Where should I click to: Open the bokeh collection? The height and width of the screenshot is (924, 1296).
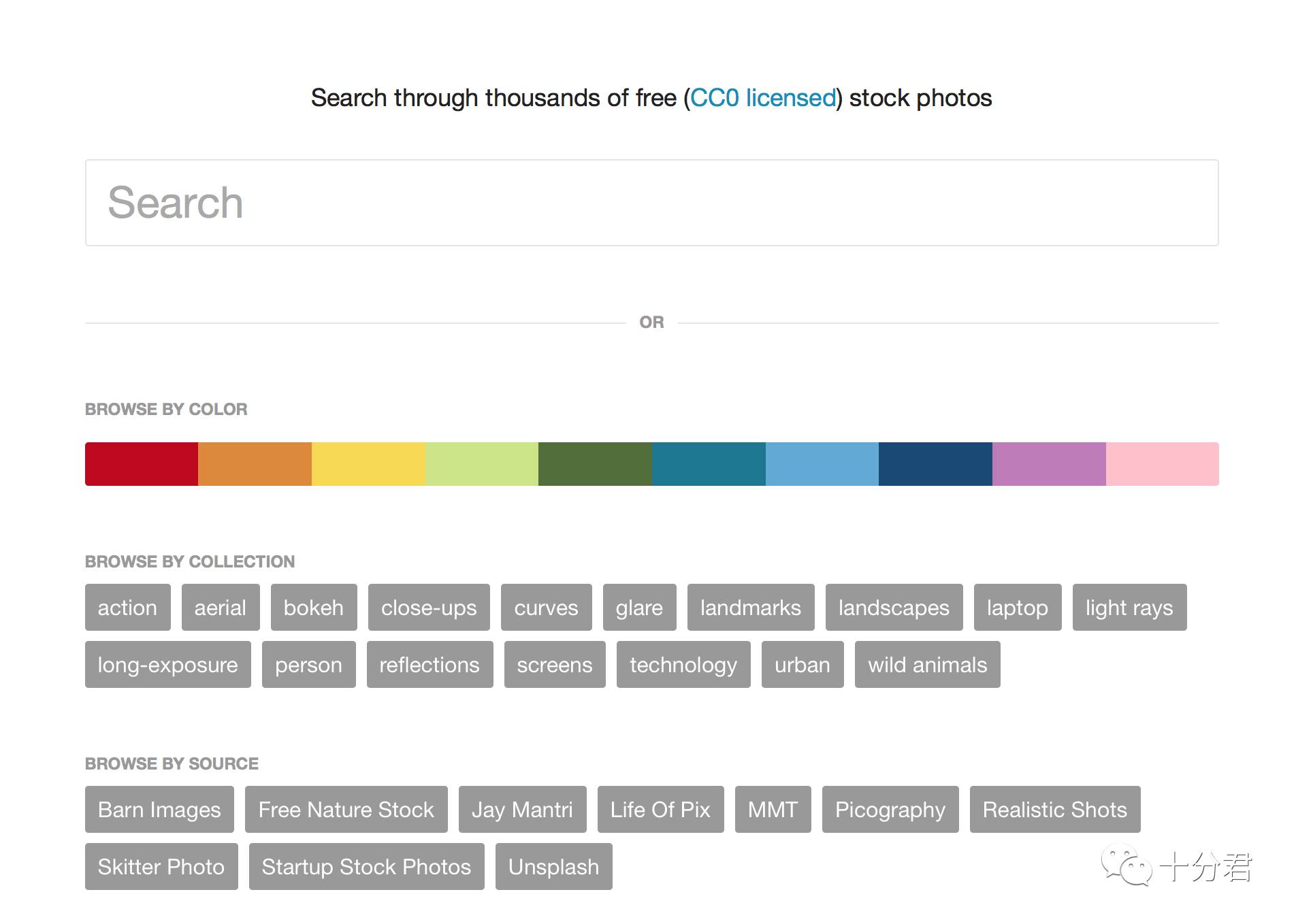point(314,608)
